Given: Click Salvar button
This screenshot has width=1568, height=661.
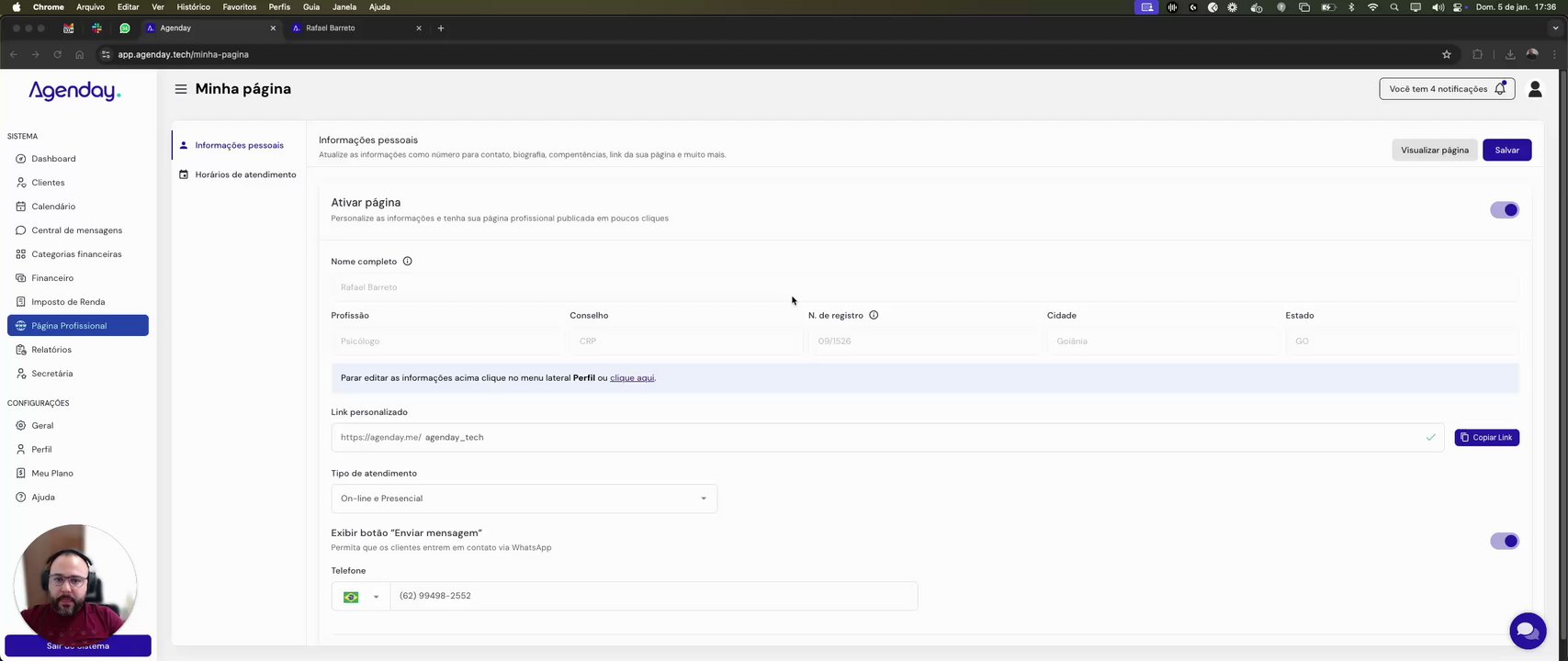Looking at the screenshot, I should pos(1506,150).
